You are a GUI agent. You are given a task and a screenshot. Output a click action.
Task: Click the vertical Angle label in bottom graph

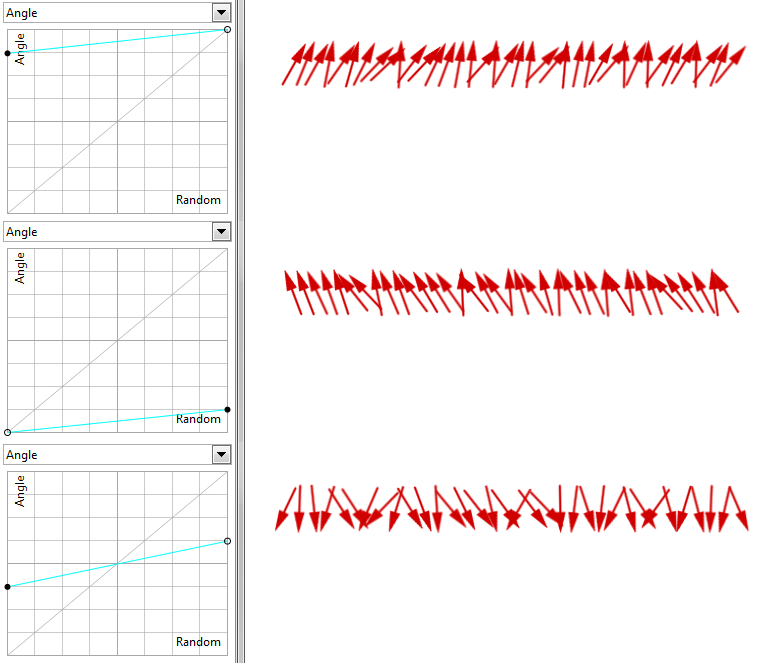(x=20, y=491)
